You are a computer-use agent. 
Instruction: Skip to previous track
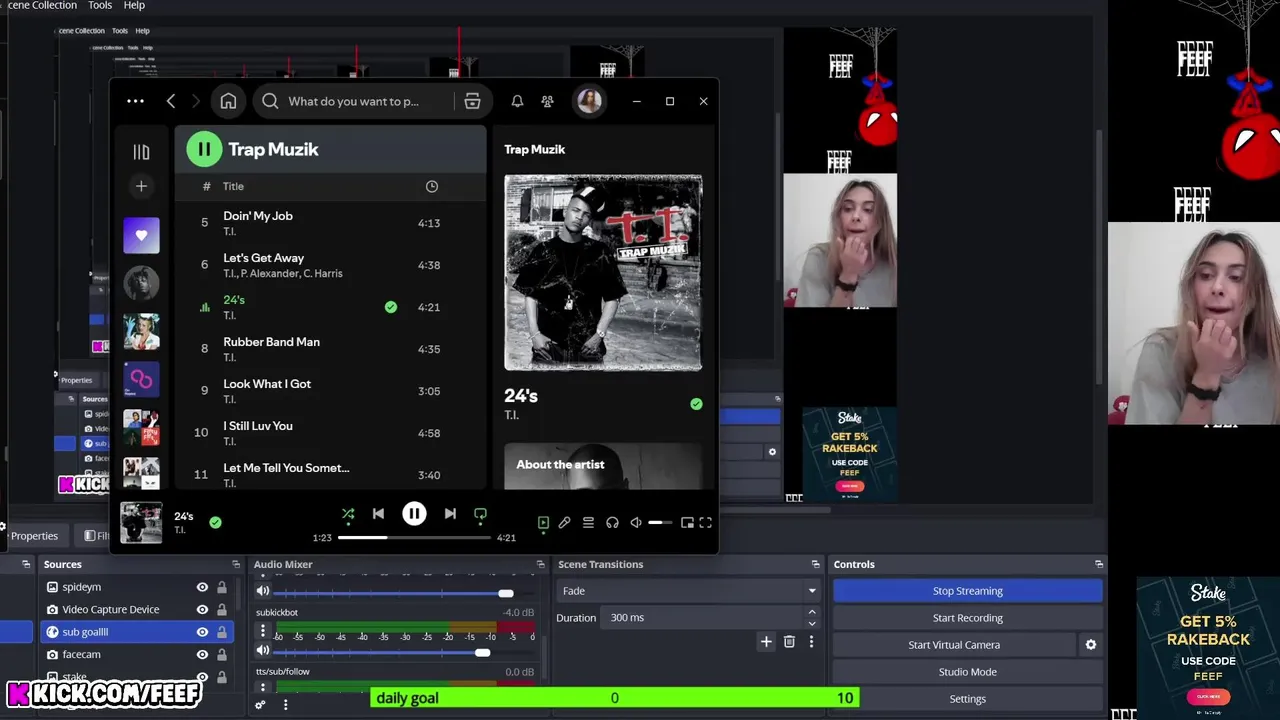pos(378,514)
